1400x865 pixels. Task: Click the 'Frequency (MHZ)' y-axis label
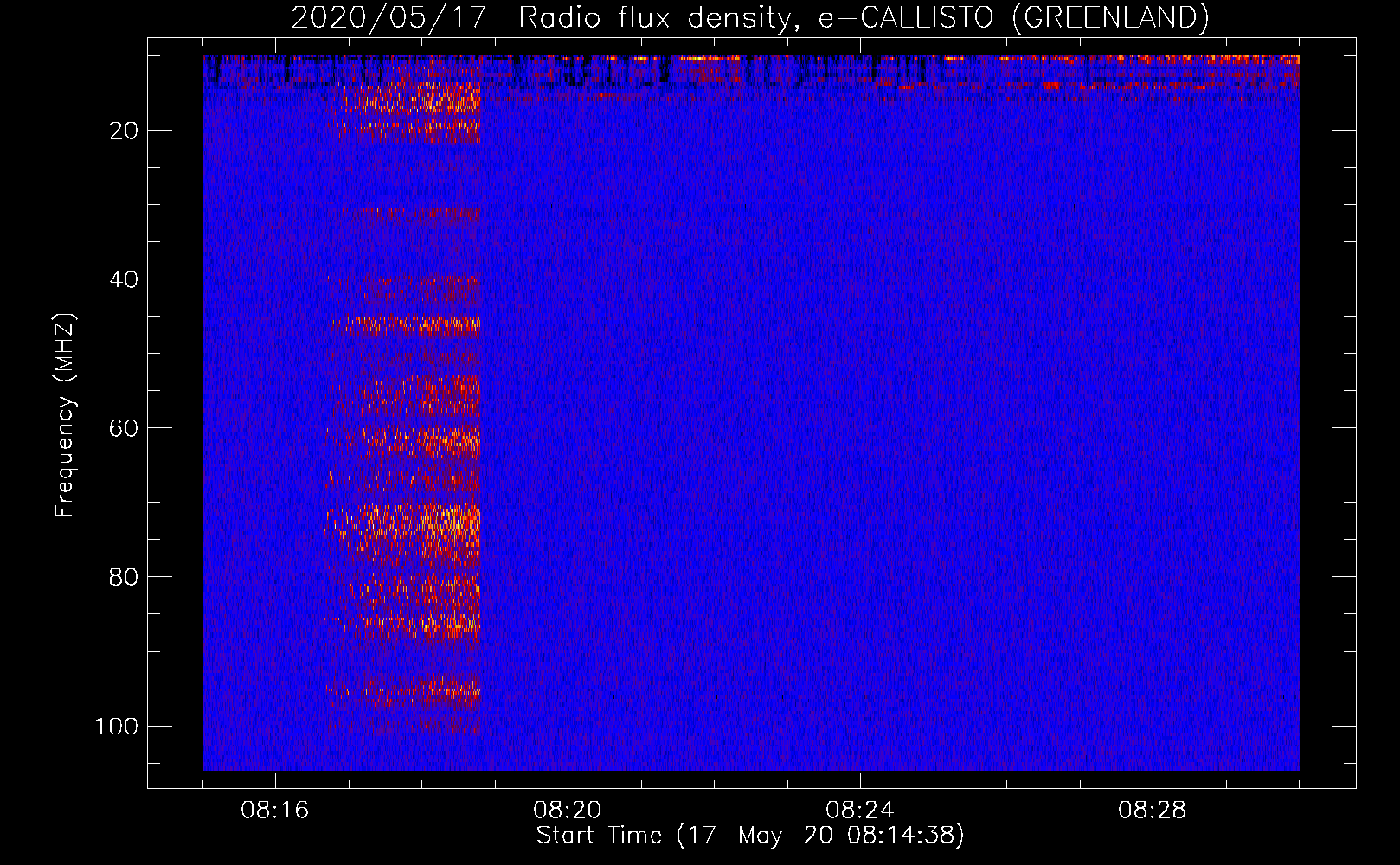coord(65,414)
